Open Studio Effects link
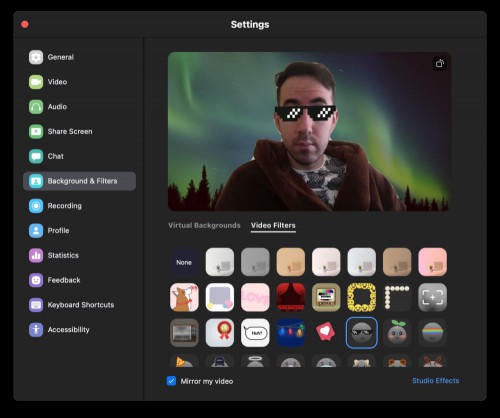 click(435, 381)
